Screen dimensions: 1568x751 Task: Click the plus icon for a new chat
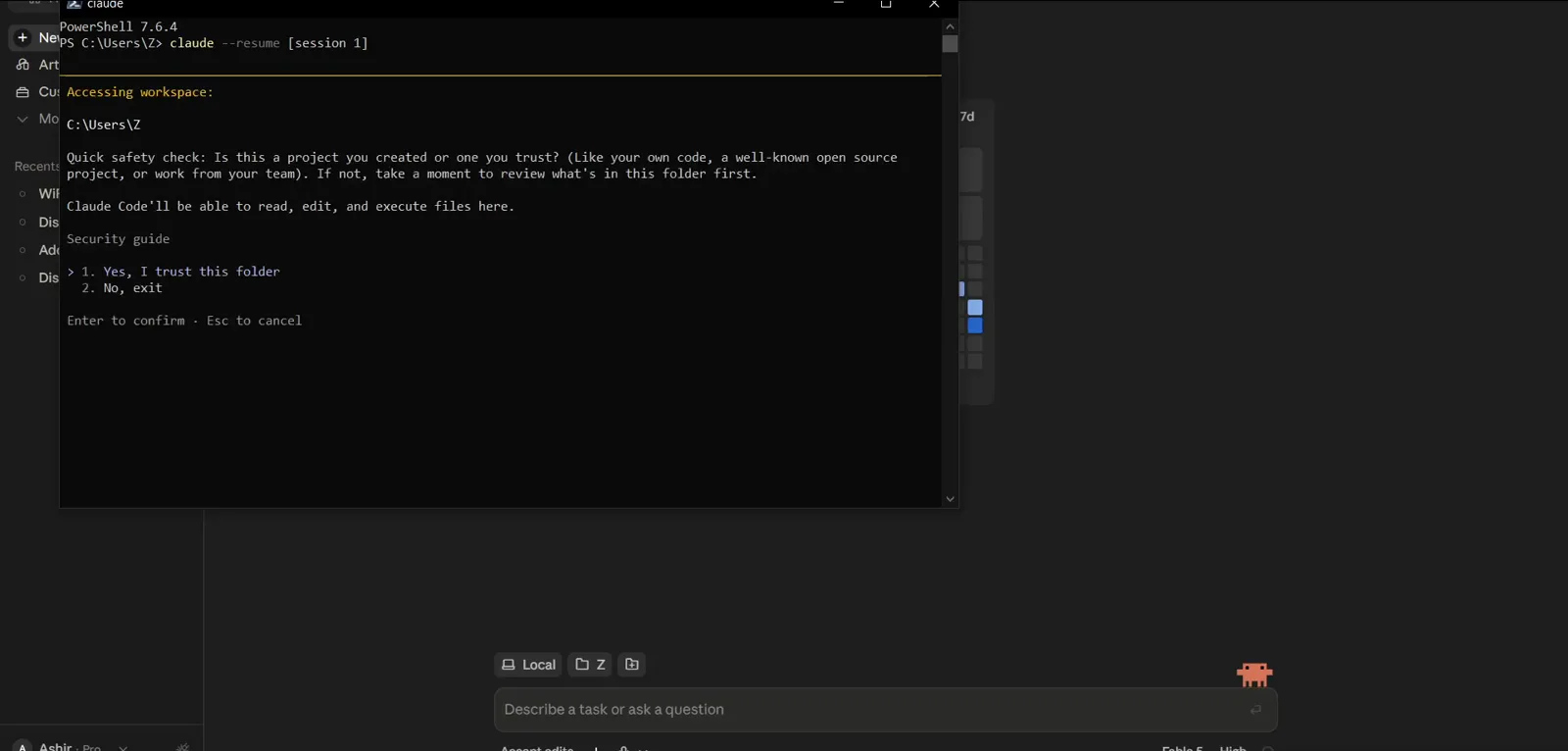(23, 37)
